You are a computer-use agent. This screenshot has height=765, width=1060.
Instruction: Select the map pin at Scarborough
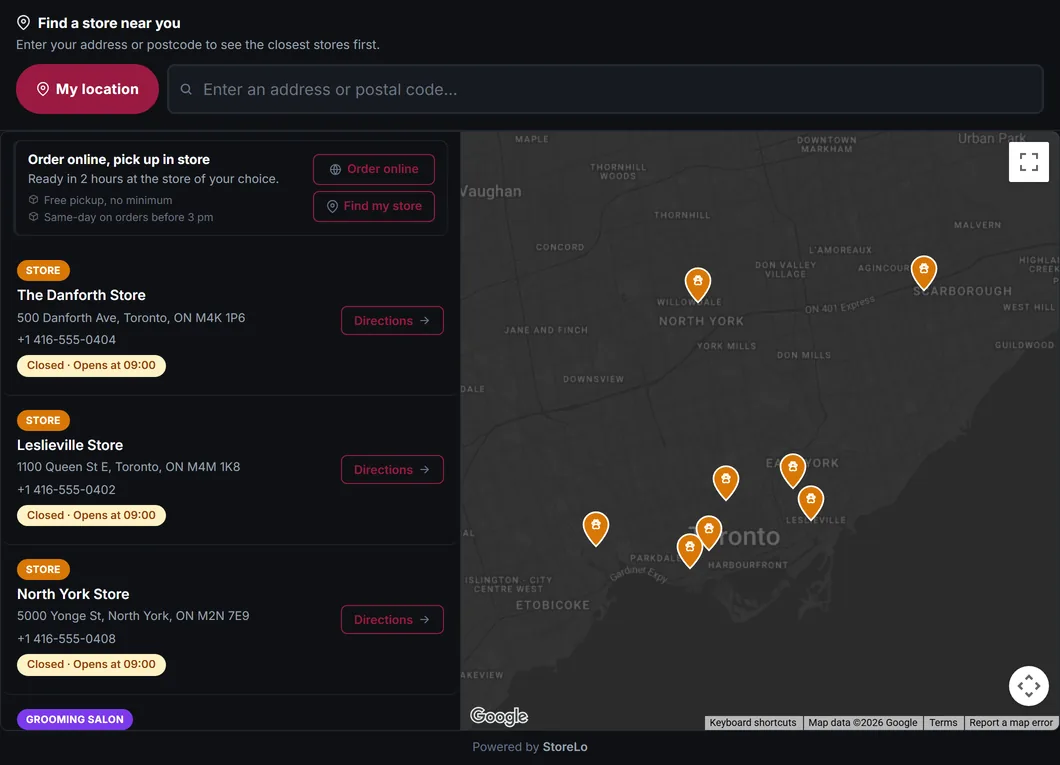(x=923, y=272)
